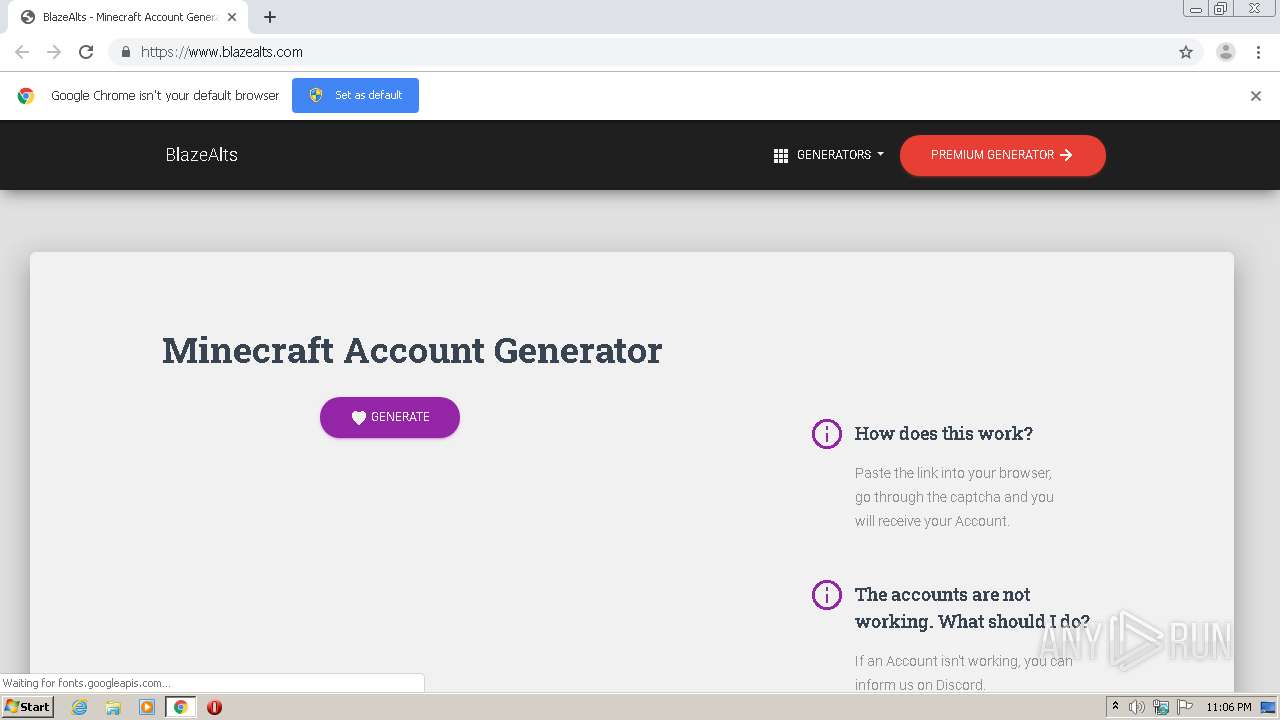View site info via the padlock icon
The width and height of the screenshot is (1280, 720).
click(x=125, y=52)
